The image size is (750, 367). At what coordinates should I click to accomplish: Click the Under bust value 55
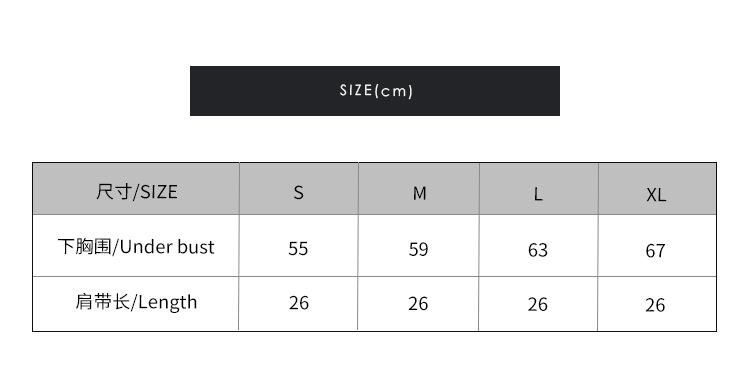click(x=298, y=249)
